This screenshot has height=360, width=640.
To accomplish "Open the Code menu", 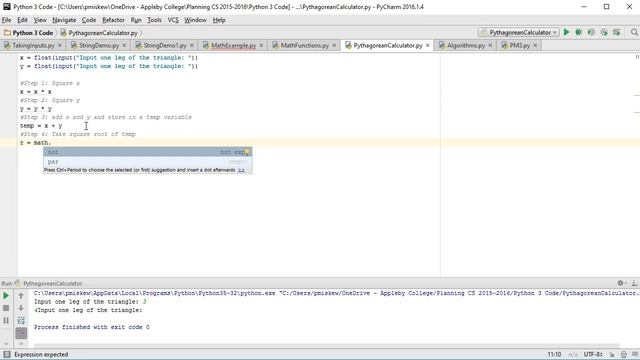I will click(89, 20).
